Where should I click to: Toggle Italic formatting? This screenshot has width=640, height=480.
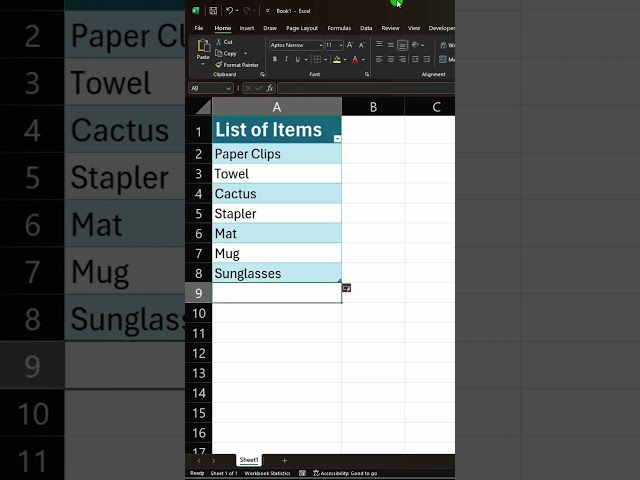(286, 60)
